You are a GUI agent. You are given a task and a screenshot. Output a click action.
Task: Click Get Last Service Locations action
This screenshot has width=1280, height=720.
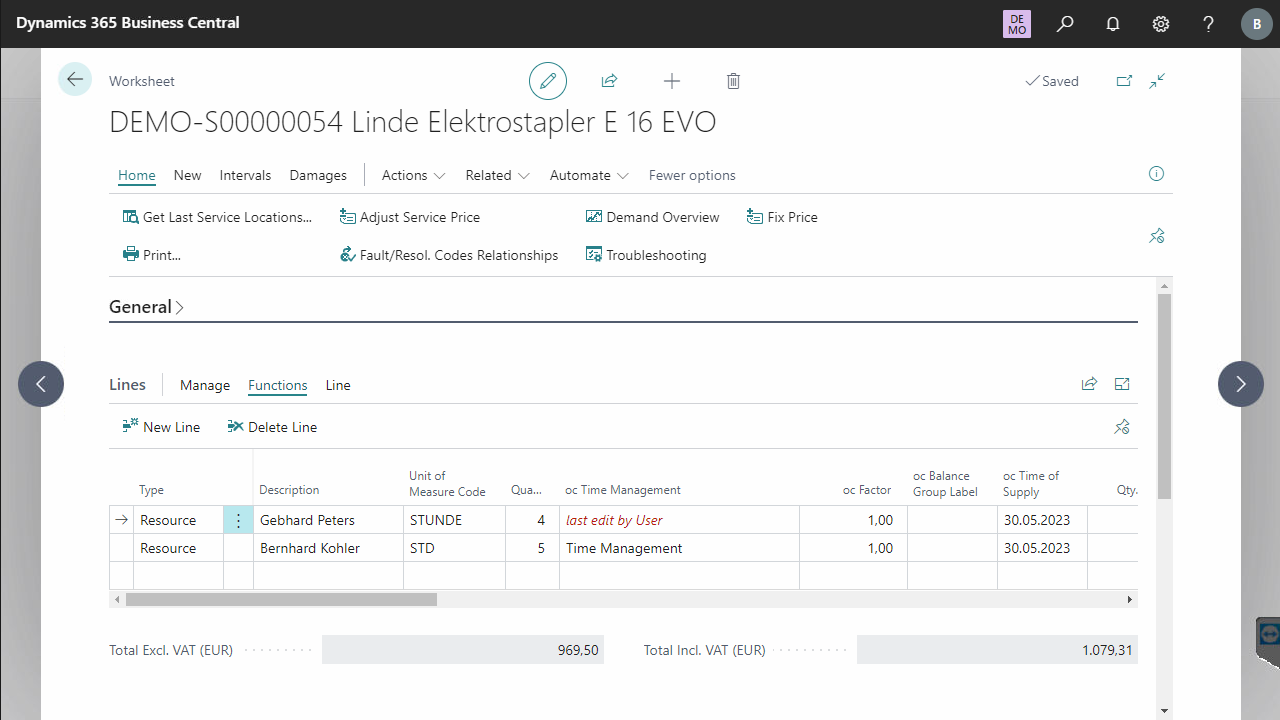coord(217,217)
